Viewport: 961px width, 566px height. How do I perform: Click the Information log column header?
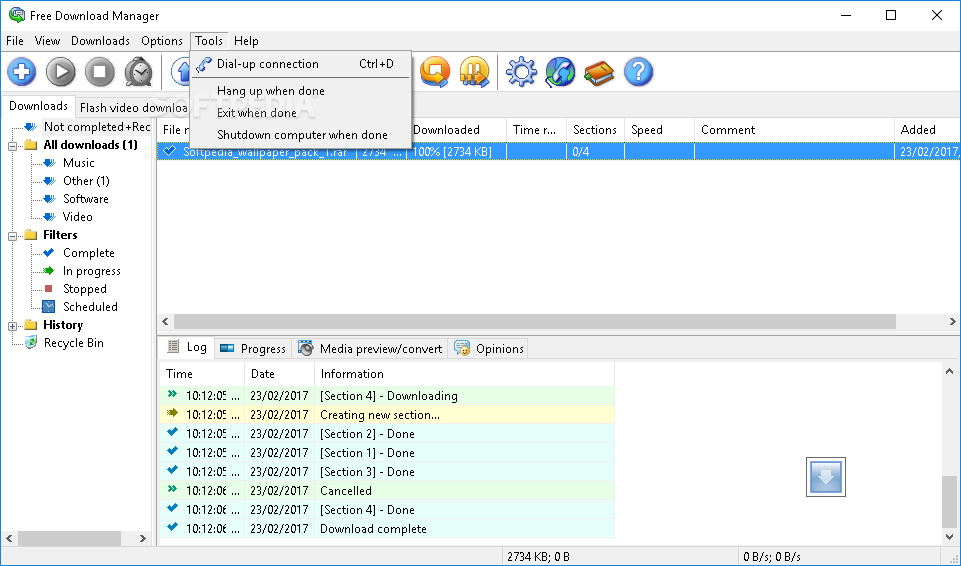464,374
